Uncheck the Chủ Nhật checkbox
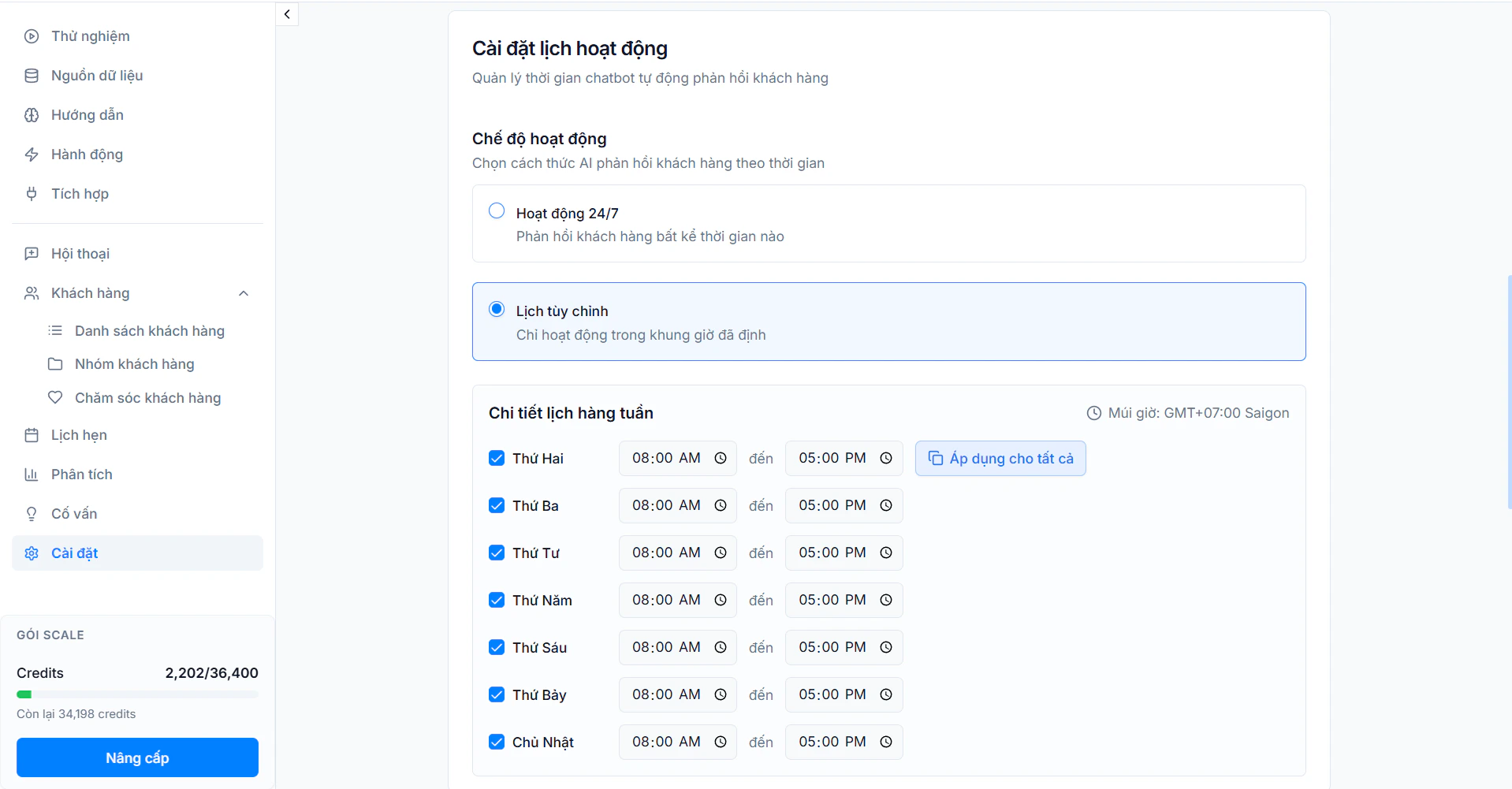Viewport: 1512px width, 789px height. pos(497,742)
